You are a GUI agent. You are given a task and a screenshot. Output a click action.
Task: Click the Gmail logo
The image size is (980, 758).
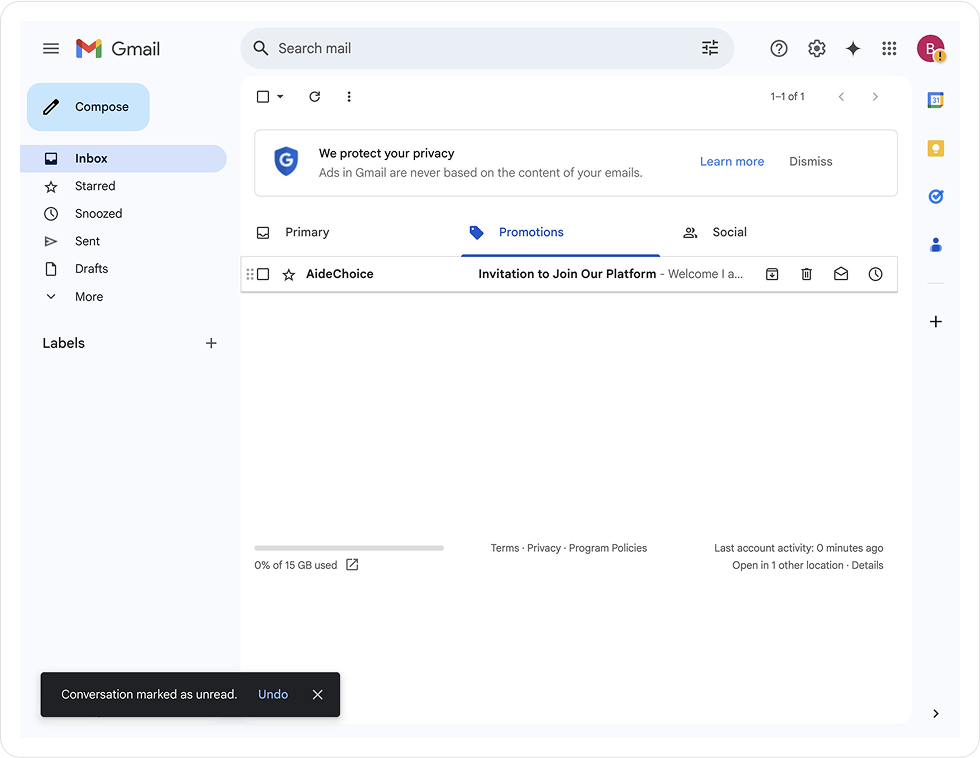click(x=118, y=48)
